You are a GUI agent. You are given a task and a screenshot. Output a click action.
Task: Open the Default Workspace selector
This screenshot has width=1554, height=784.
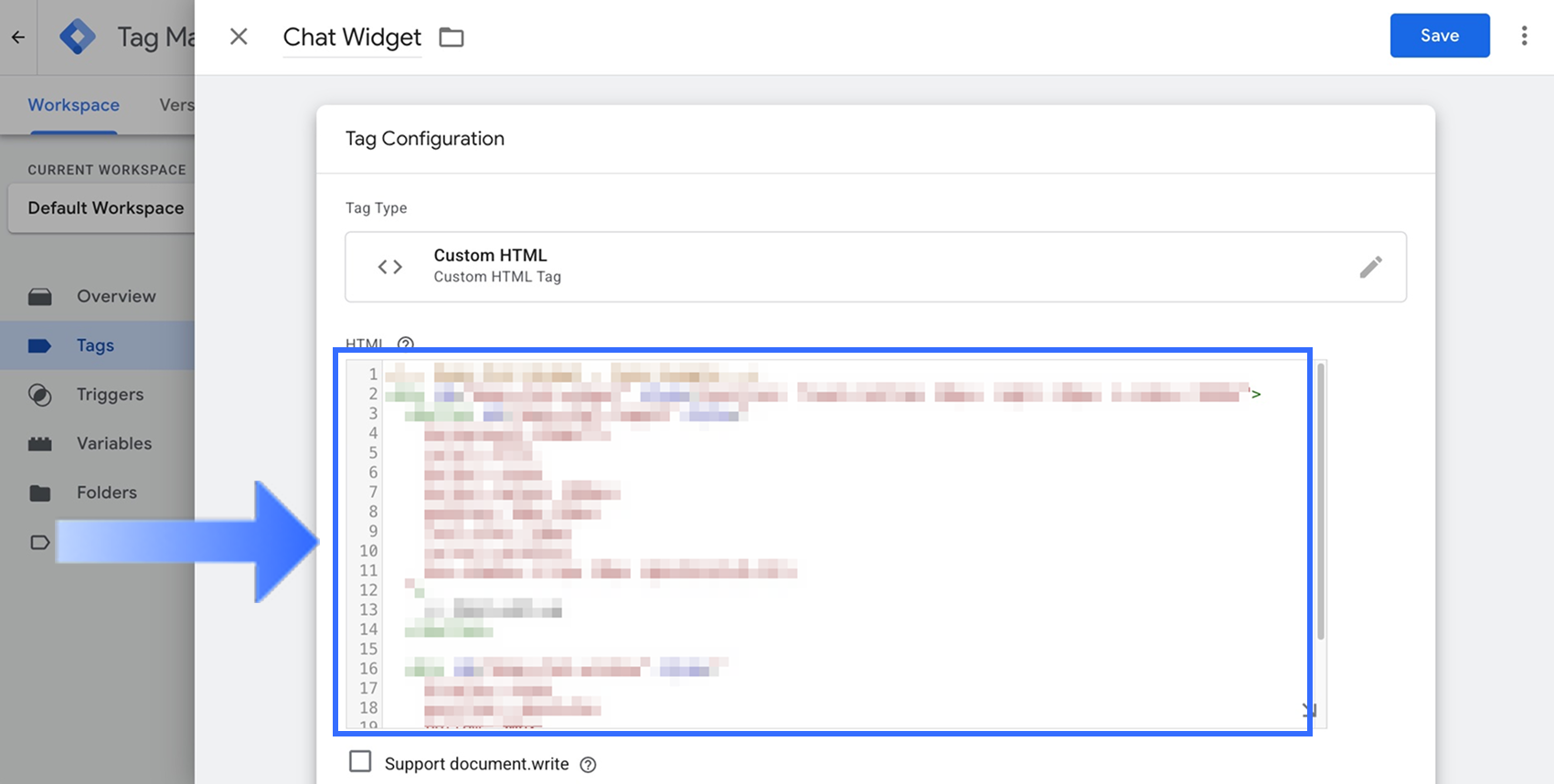tap(105, 208)
